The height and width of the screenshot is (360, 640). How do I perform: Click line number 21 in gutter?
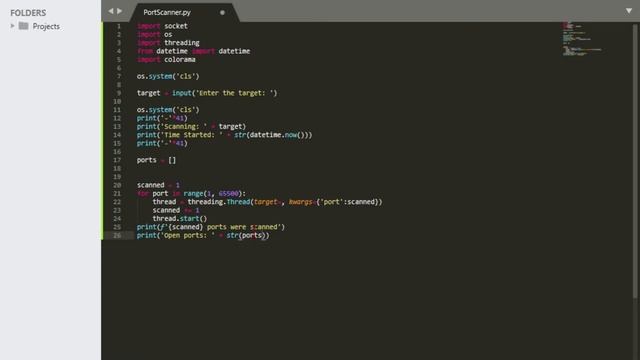coord(117,193)
